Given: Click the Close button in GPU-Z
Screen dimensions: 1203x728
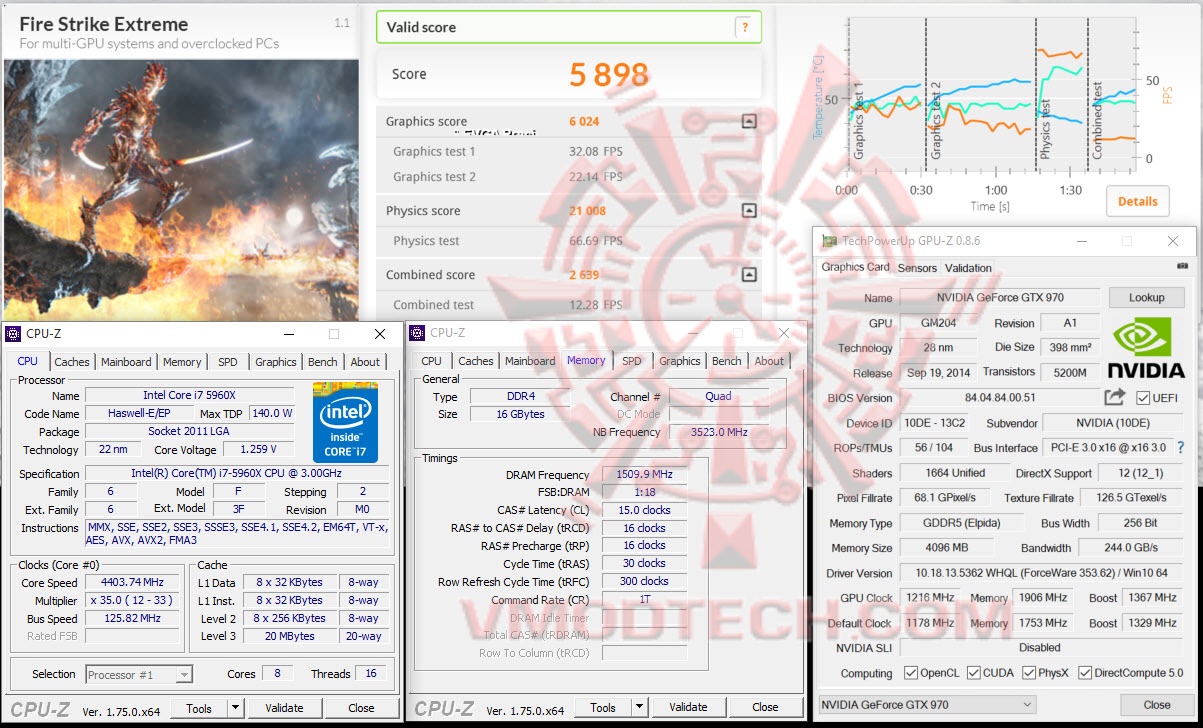Looking at the screenshot, I should click(x=1157, y=704).
